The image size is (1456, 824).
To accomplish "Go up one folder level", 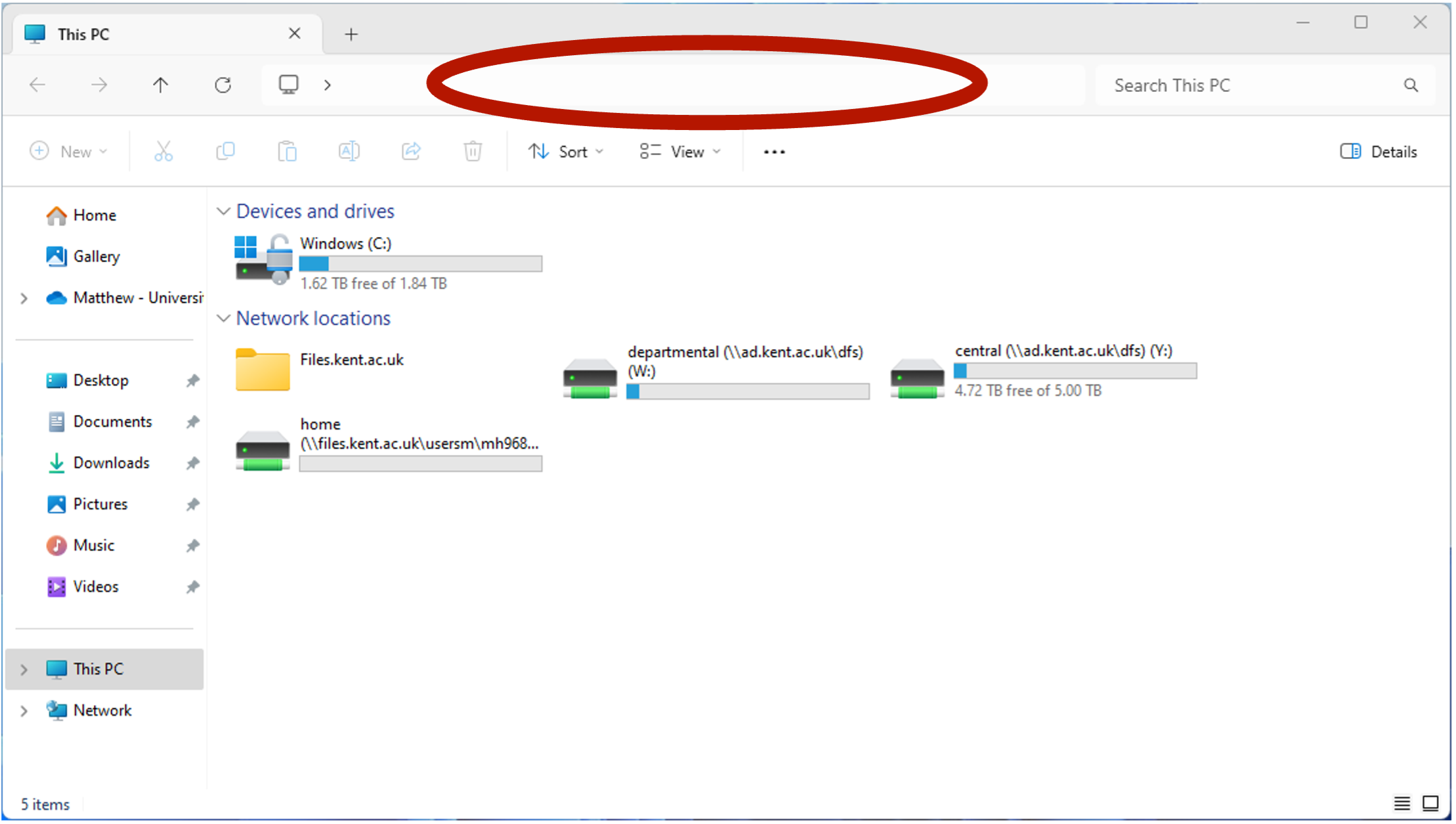I will [160, 85].
